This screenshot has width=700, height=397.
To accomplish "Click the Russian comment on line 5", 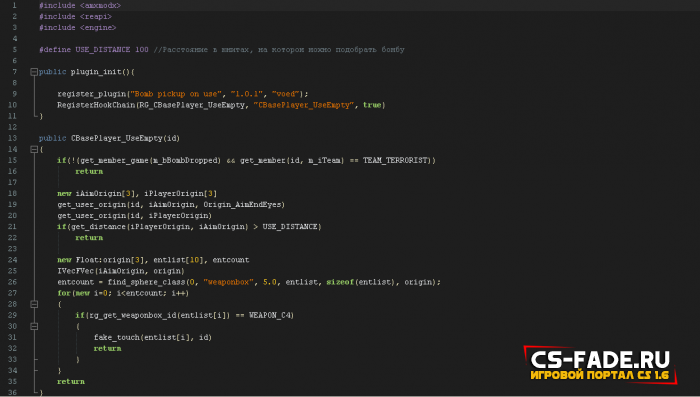I will (279, 50).
